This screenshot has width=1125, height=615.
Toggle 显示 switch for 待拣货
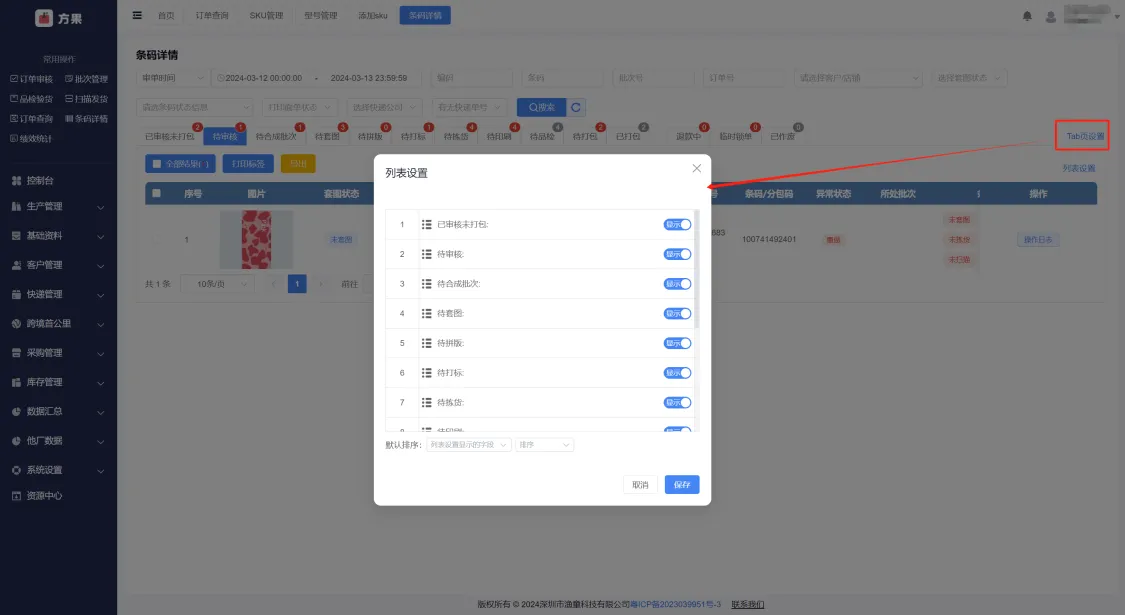tap(677, 403)
